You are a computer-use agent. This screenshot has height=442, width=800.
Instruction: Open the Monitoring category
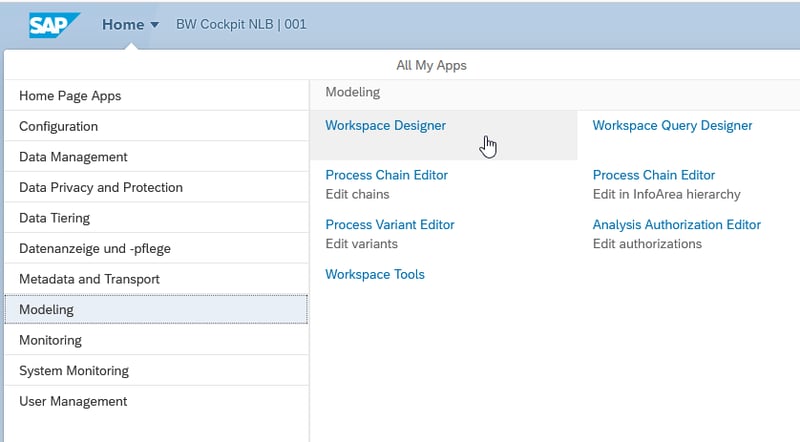156,340
